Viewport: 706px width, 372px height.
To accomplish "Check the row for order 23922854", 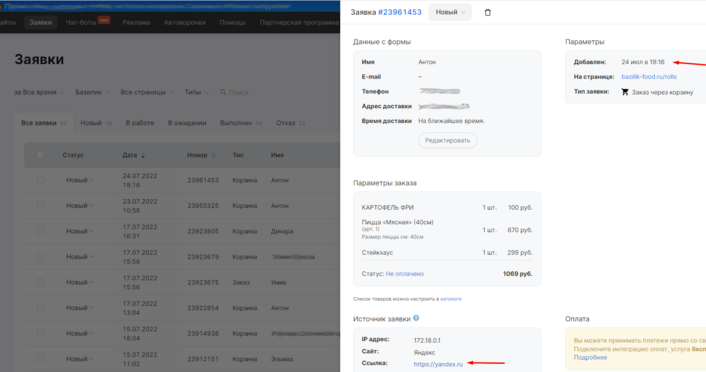I will click(x=40, y=308).
